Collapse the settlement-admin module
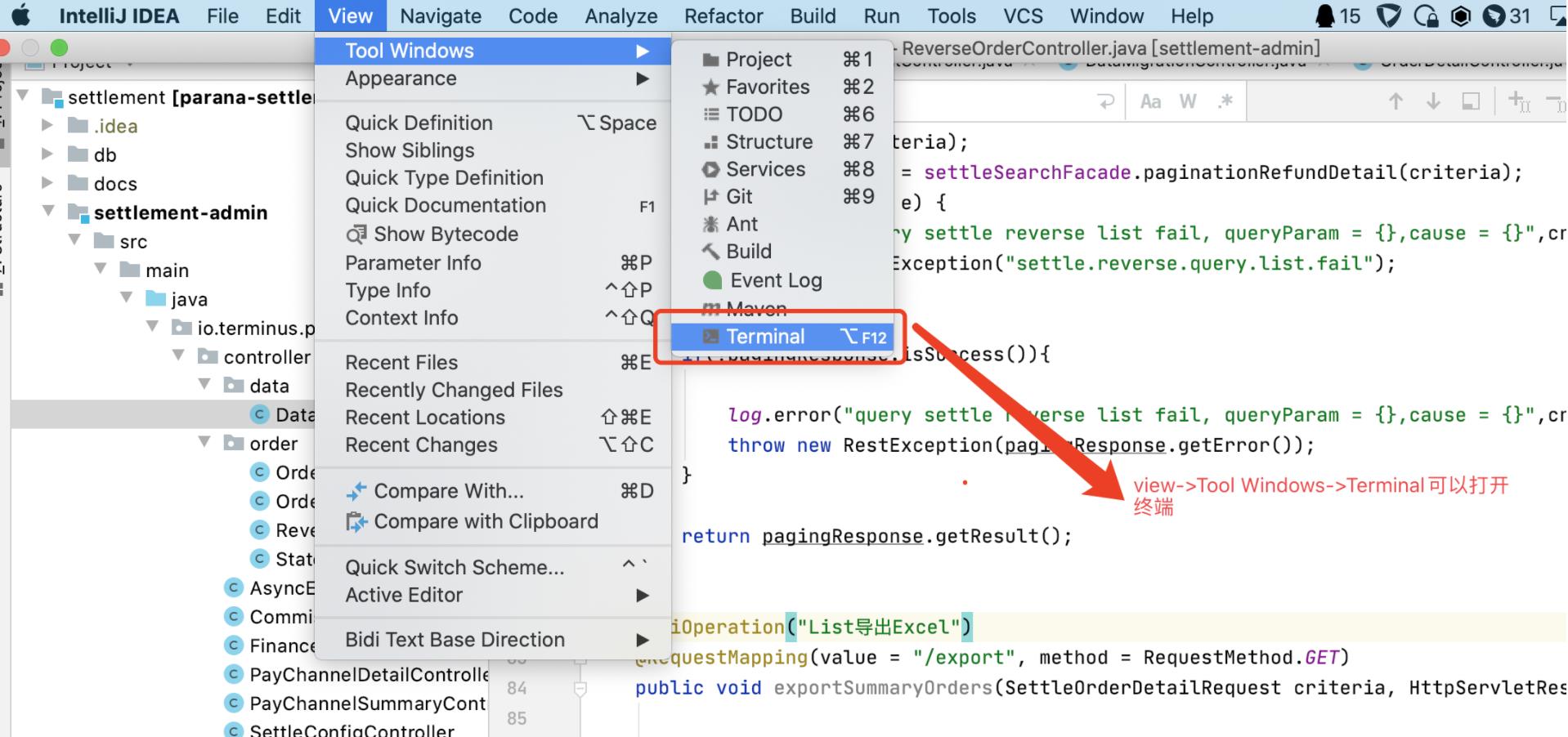1568x737 pixels. [49, 212]
